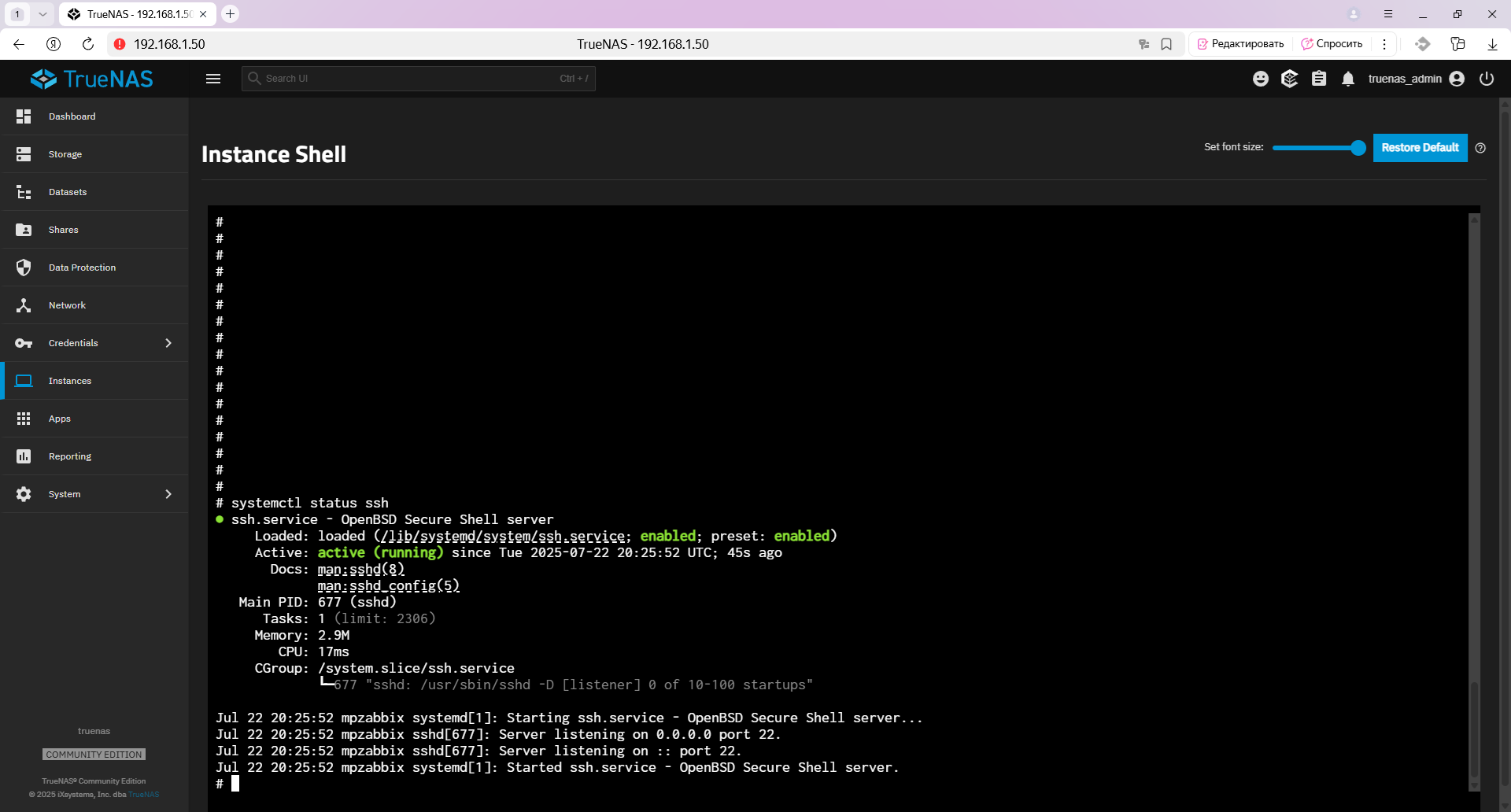Open the feedback smiley icon
The width and height of the screenshot is (1511, 812).
tap(1261, 79)
